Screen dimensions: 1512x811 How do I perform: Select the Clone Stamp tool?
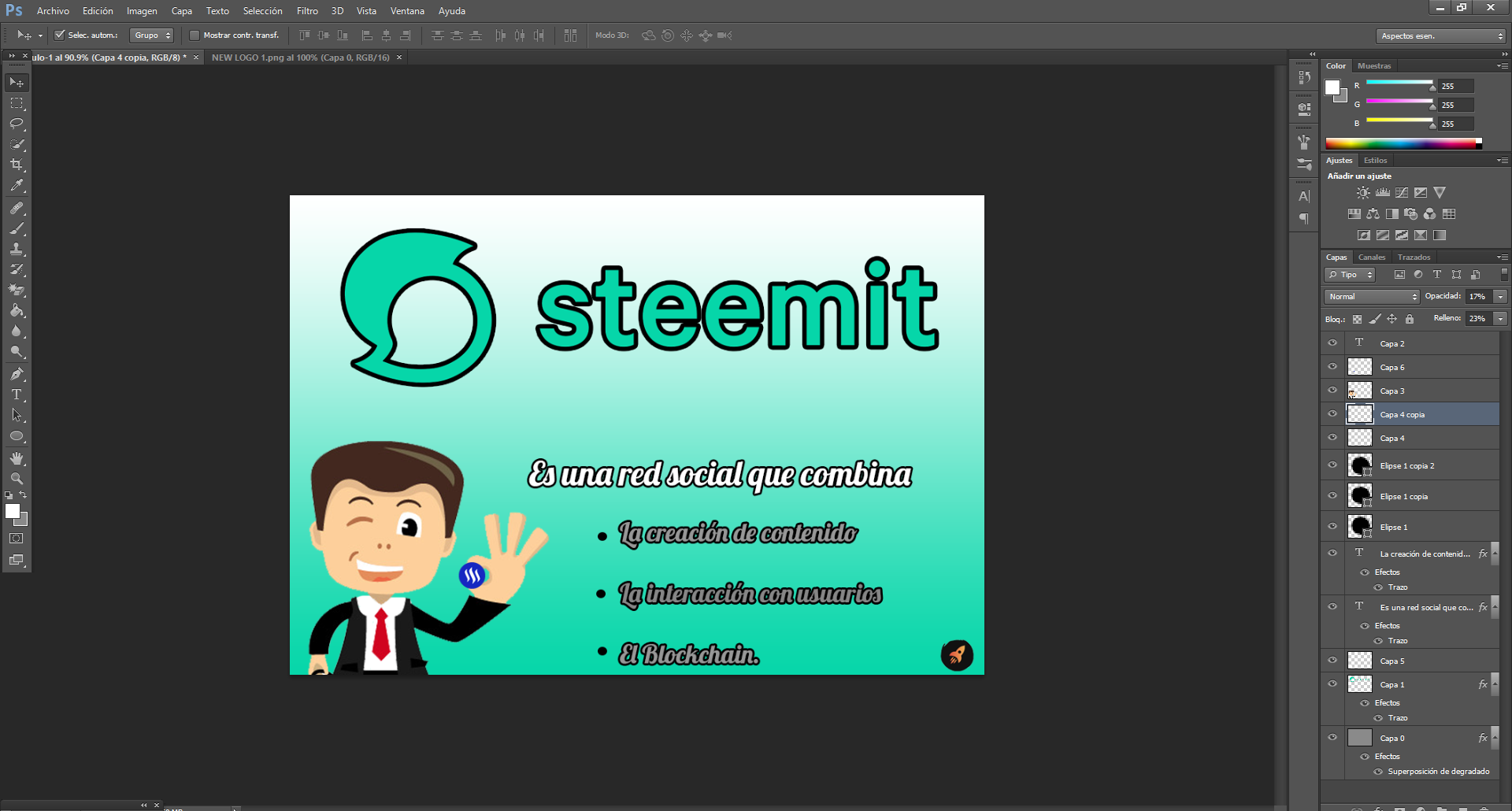(17, 249)
